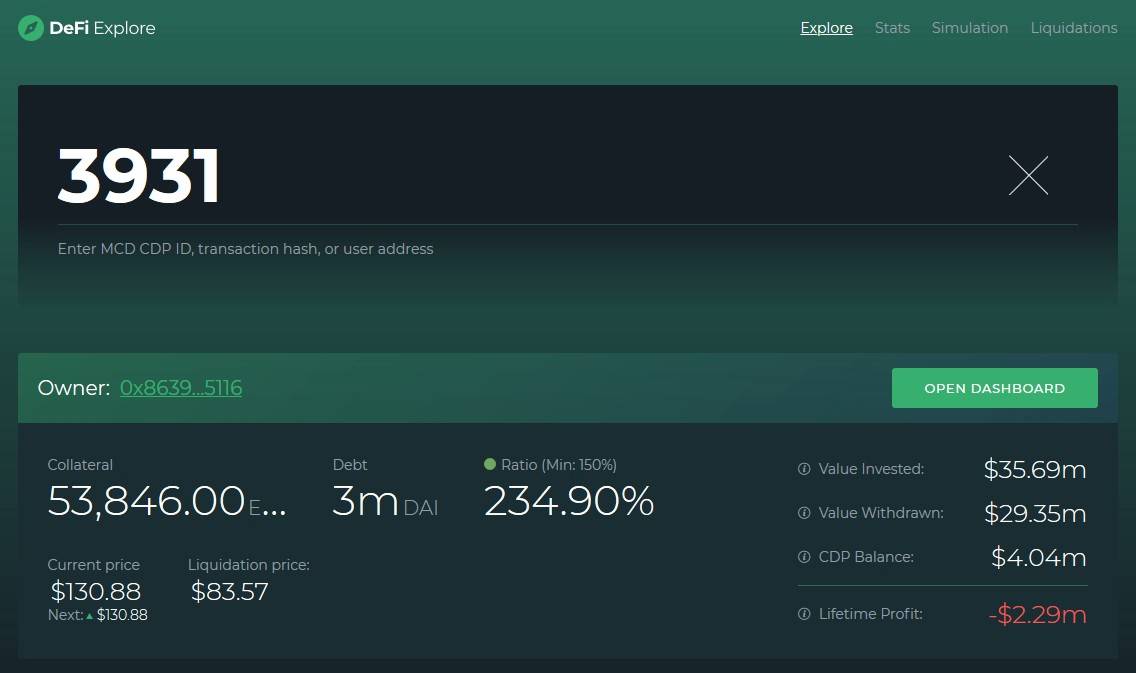The width and height of the screenshot is (1136, 673).
Task: Click the green up arrow by Next price
Action: (x=90, y=616)
